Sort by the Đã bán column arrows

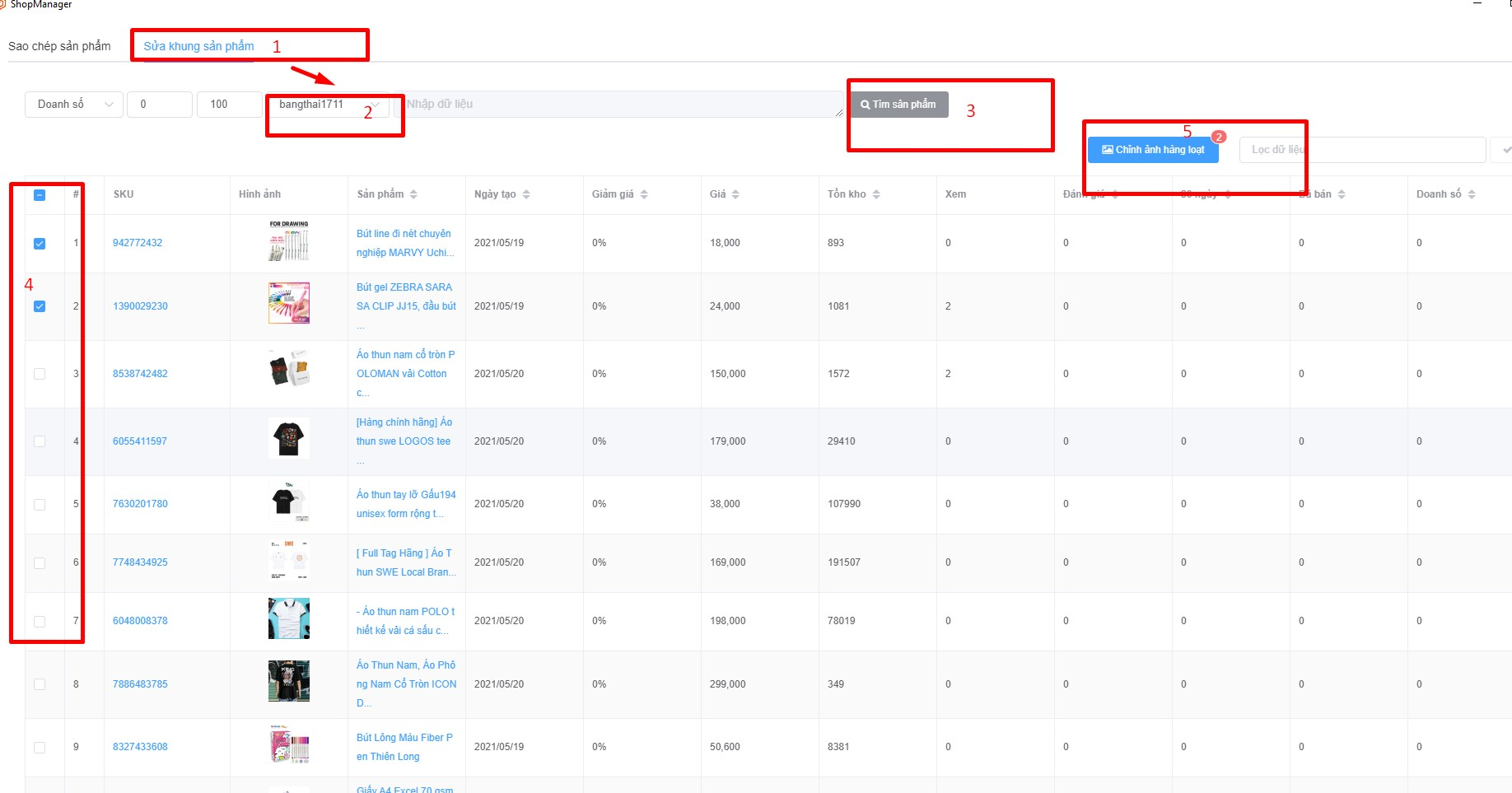point(1342,194)
